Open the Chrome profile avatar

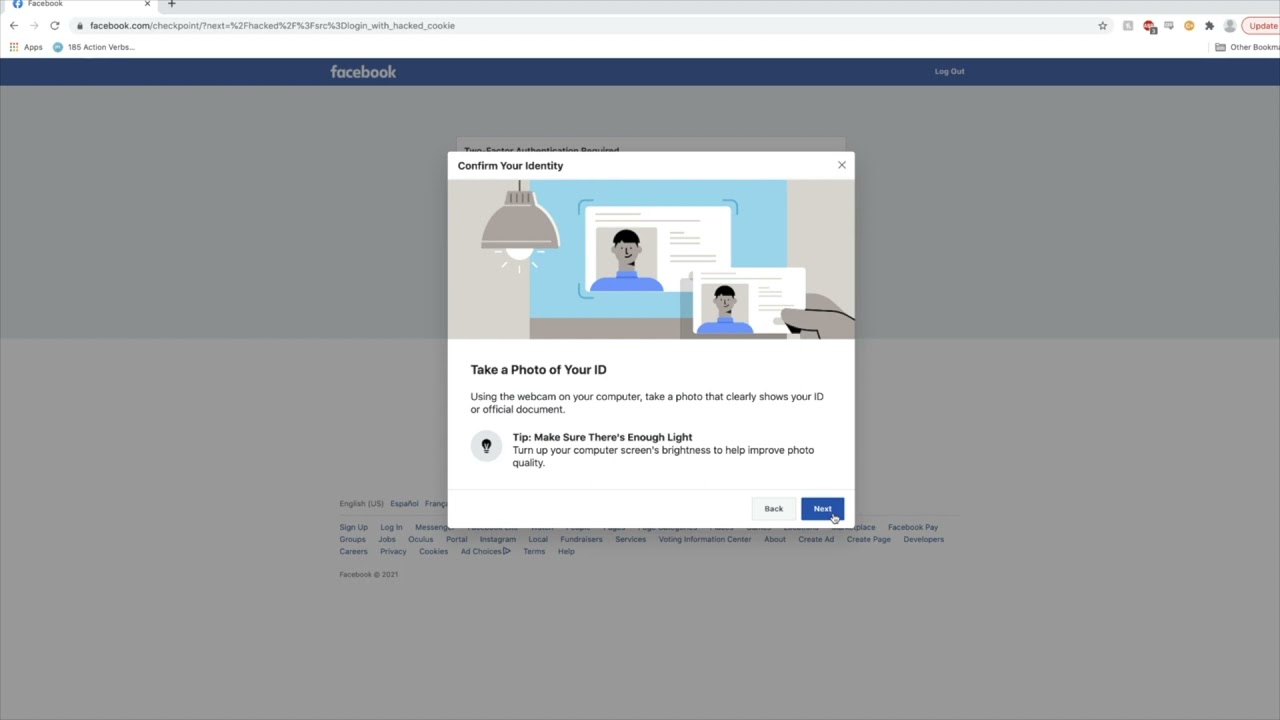point(1230,26)
